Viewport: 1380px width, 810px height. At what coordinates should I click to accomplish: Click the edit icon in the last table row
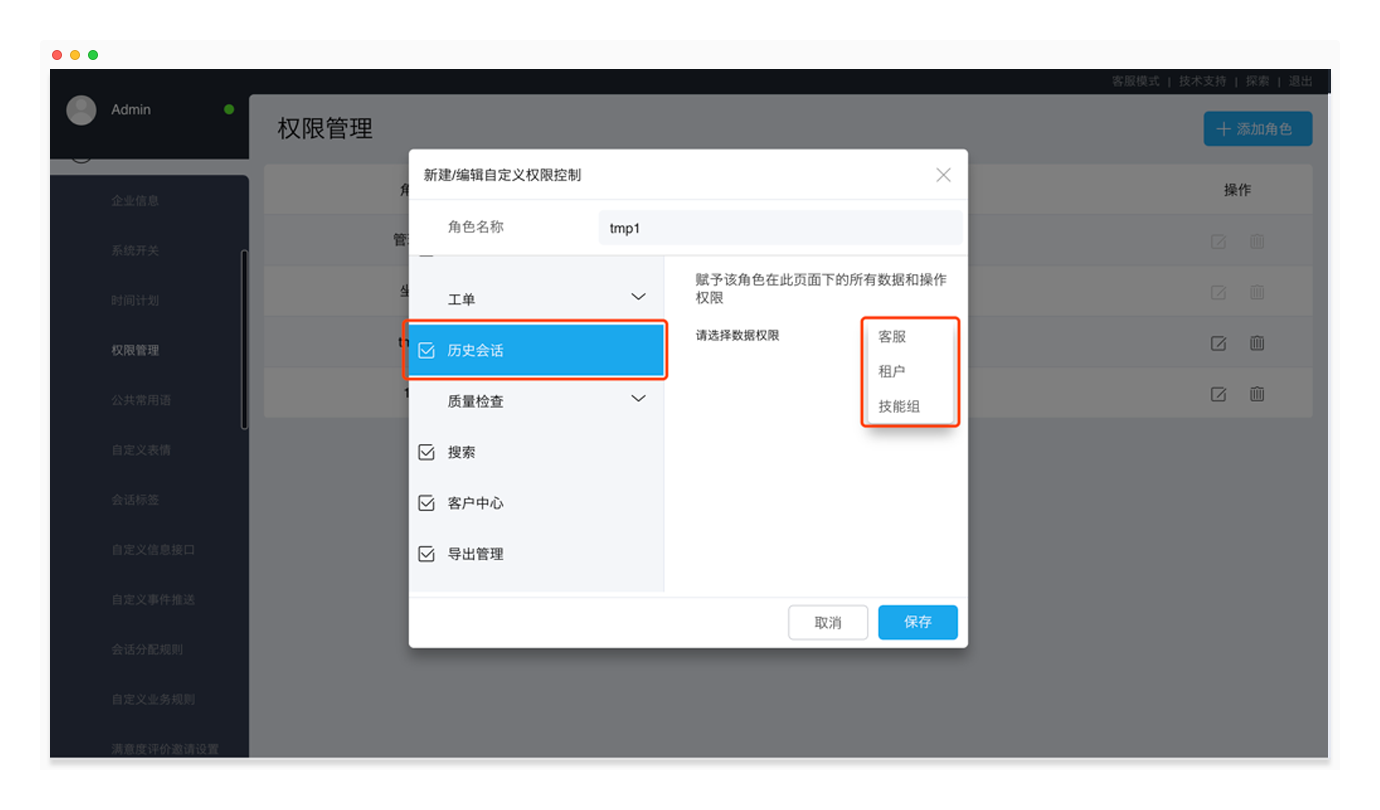point(1218,394)
